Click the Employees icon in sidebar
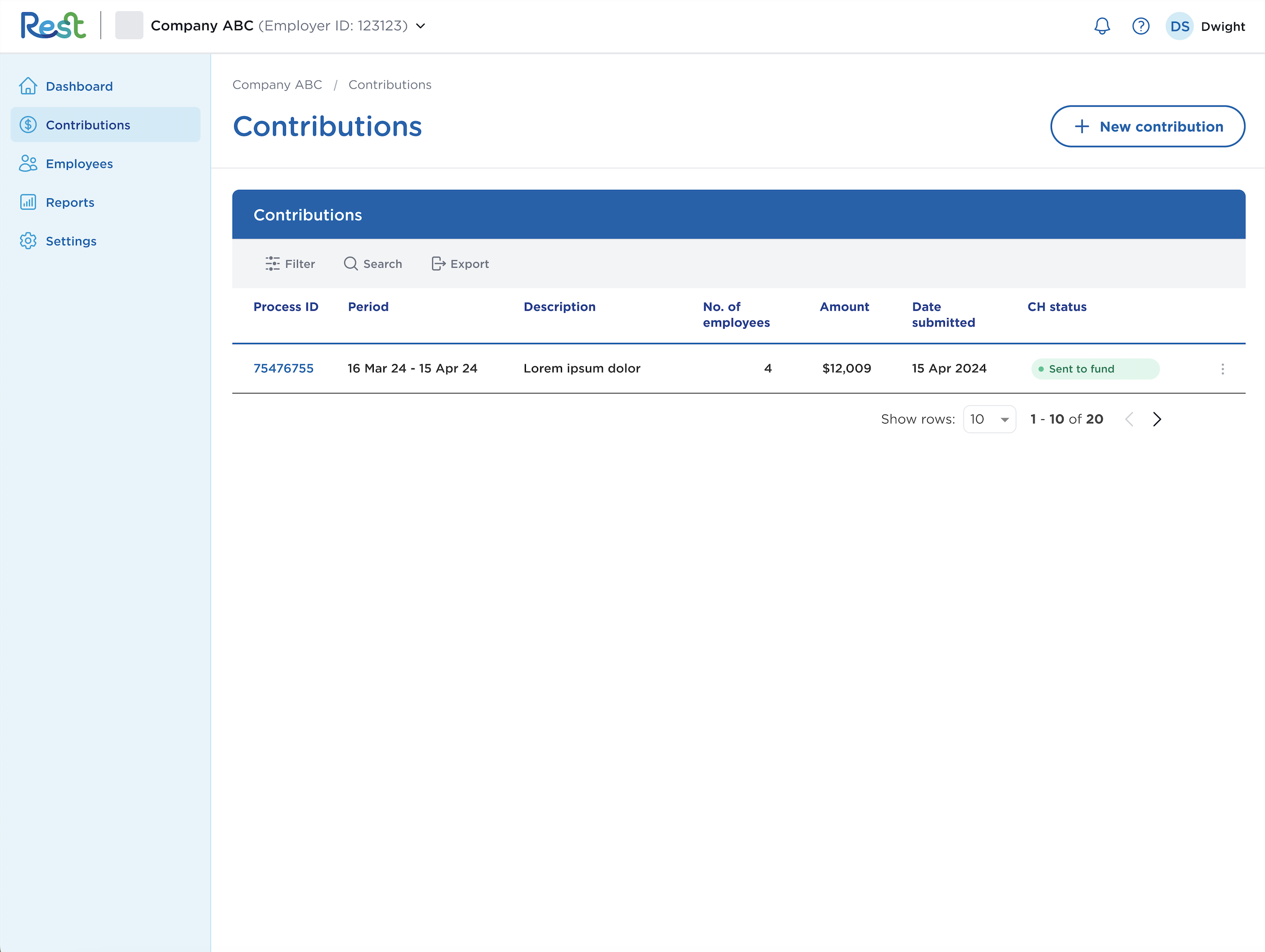The height and width of the screenshot is (952, 1265). click(x=29, y=164)
